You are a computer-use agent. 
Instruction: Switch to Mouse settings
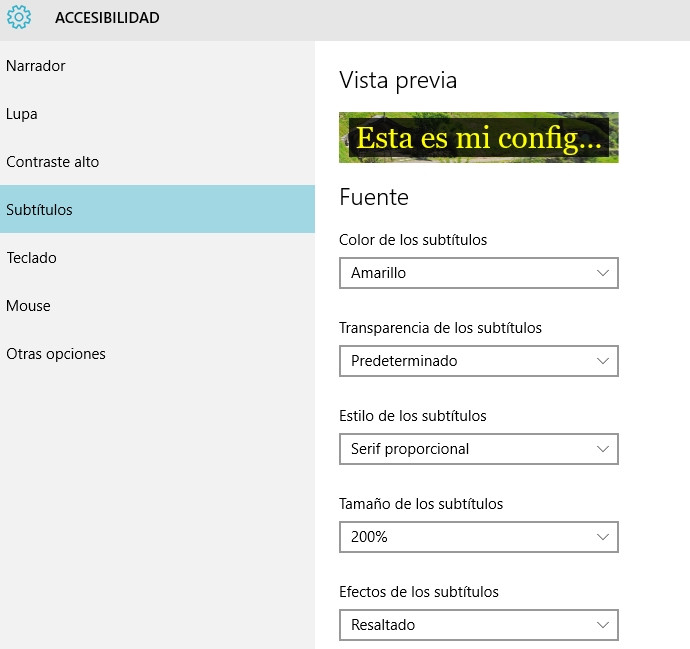pyautogui.click(x=28, y=306)
